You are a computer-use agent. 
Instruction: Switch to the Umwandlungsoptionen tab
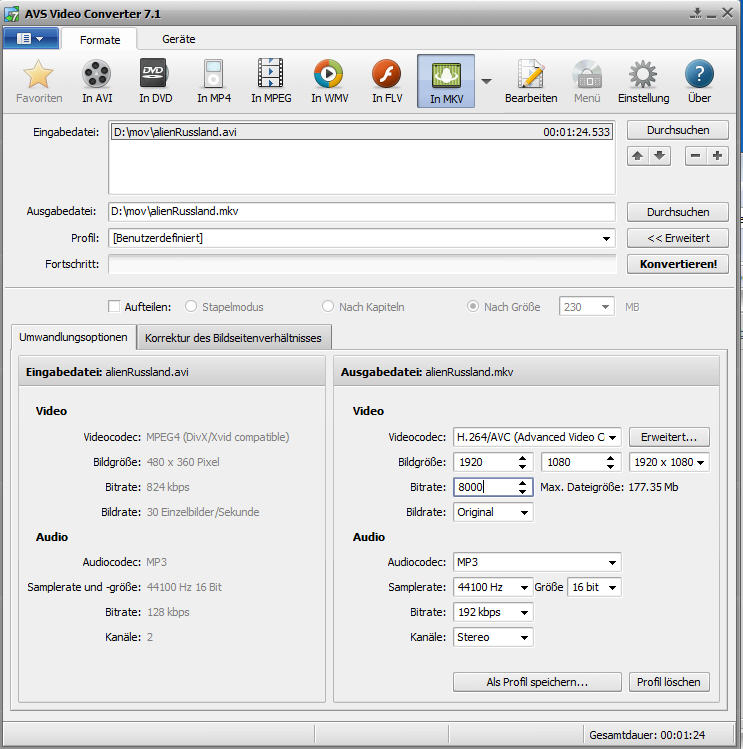73,337
